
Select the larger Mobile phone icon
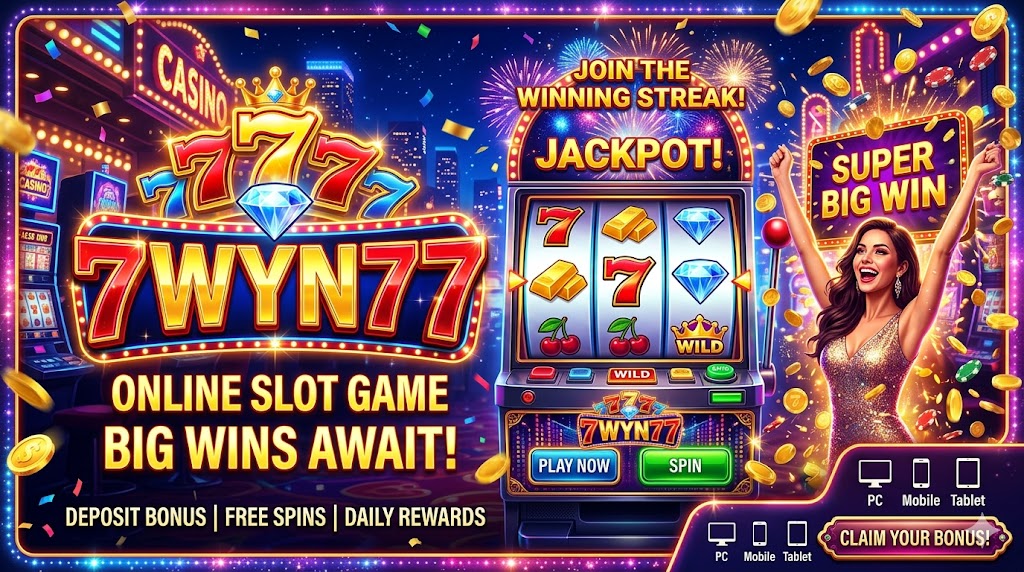921,473
